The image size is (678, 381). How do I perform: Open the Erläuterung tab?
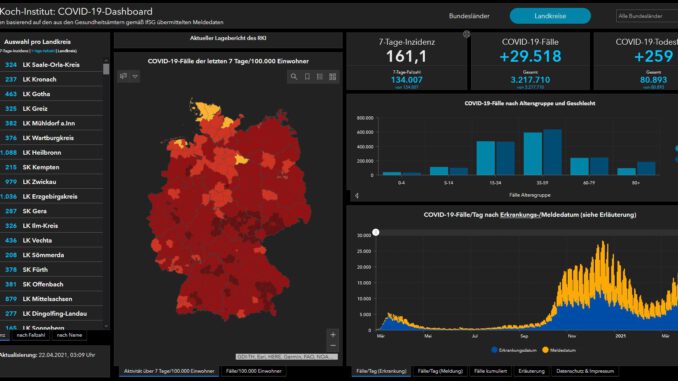(x=531, y=371)
